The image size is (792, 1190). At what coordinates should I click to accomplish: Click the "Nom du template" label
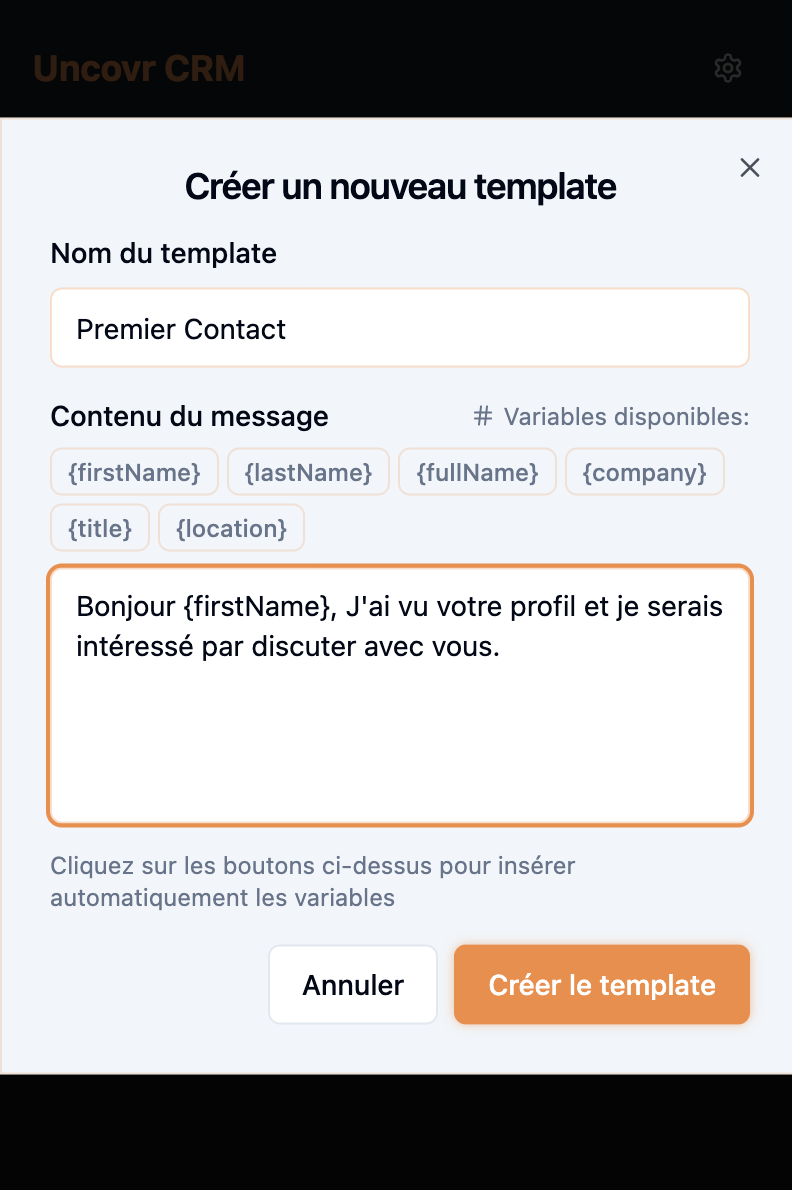(x=164, y=254)
